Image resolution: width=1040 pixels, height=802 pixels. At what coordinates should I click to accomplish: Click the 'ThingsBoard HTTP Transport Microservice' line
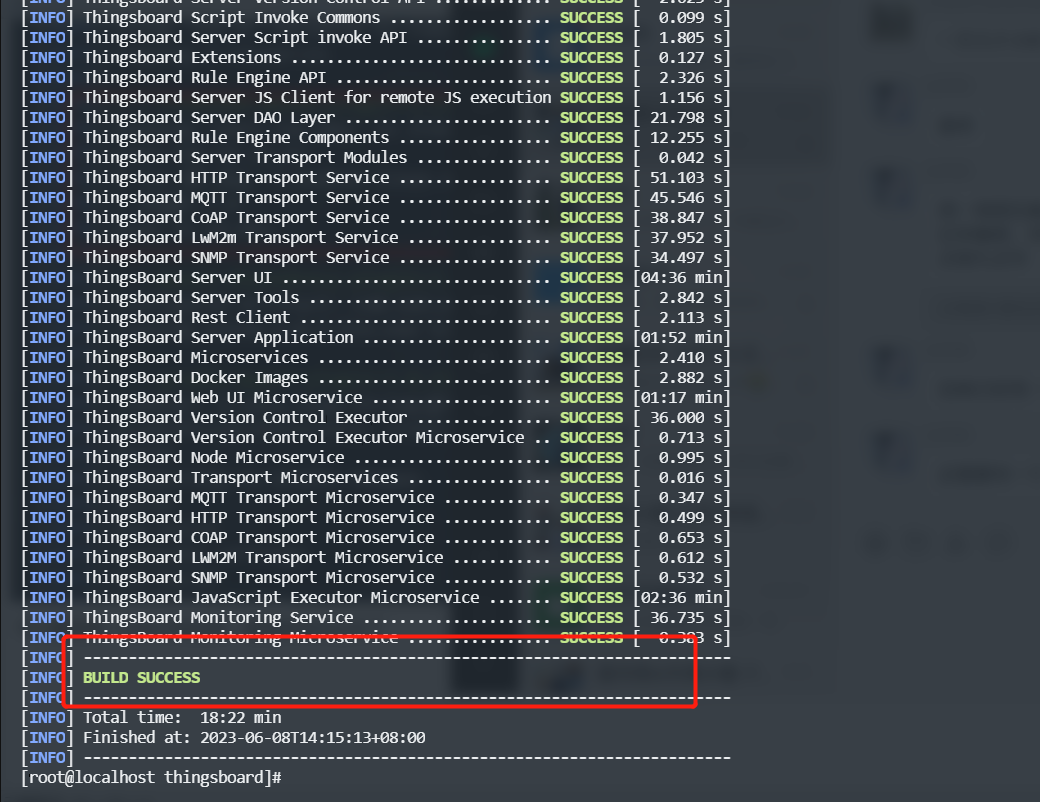[x=375, y=517]
